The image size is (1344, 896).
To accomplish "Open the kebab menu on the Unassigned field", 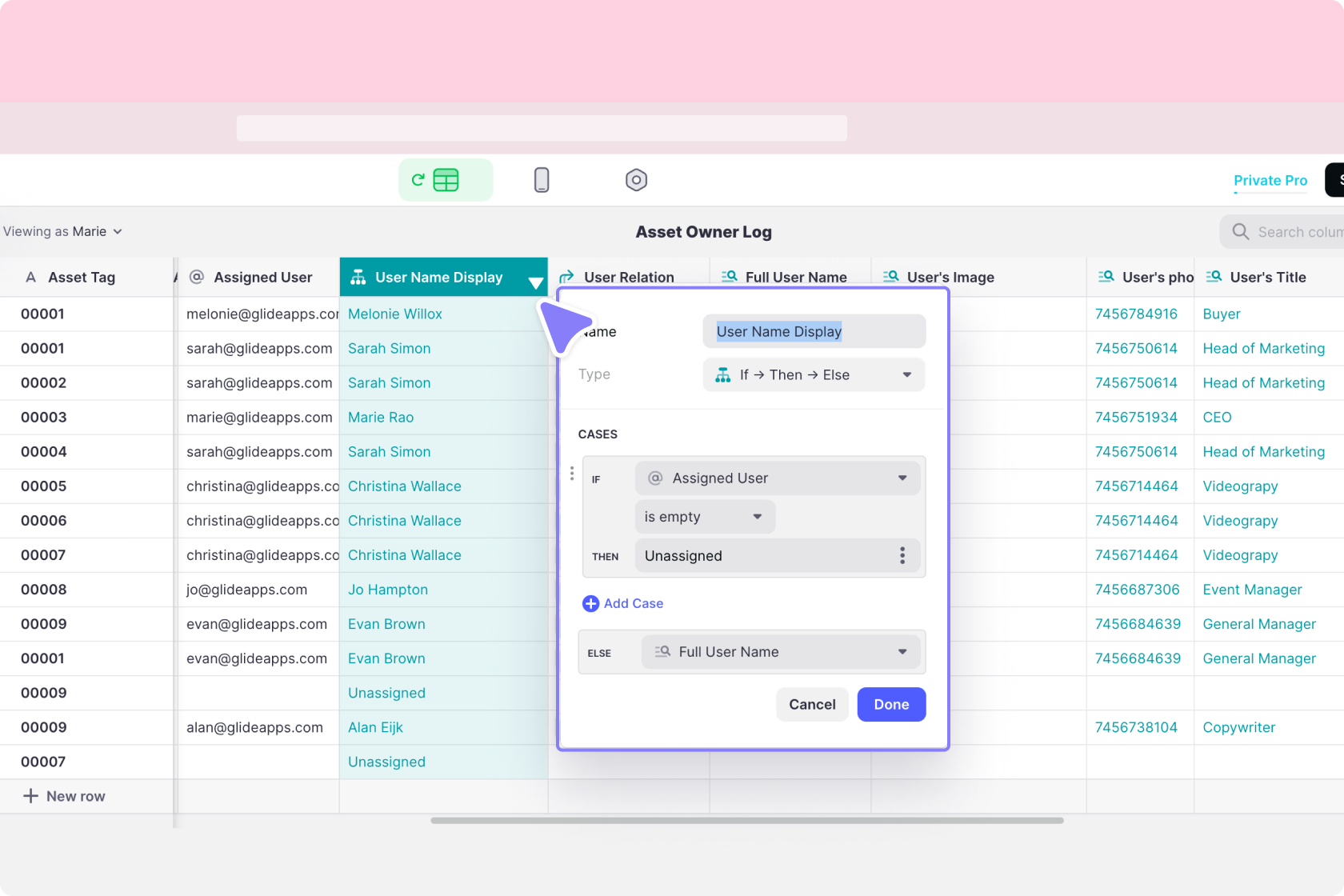I will [902, 555].
